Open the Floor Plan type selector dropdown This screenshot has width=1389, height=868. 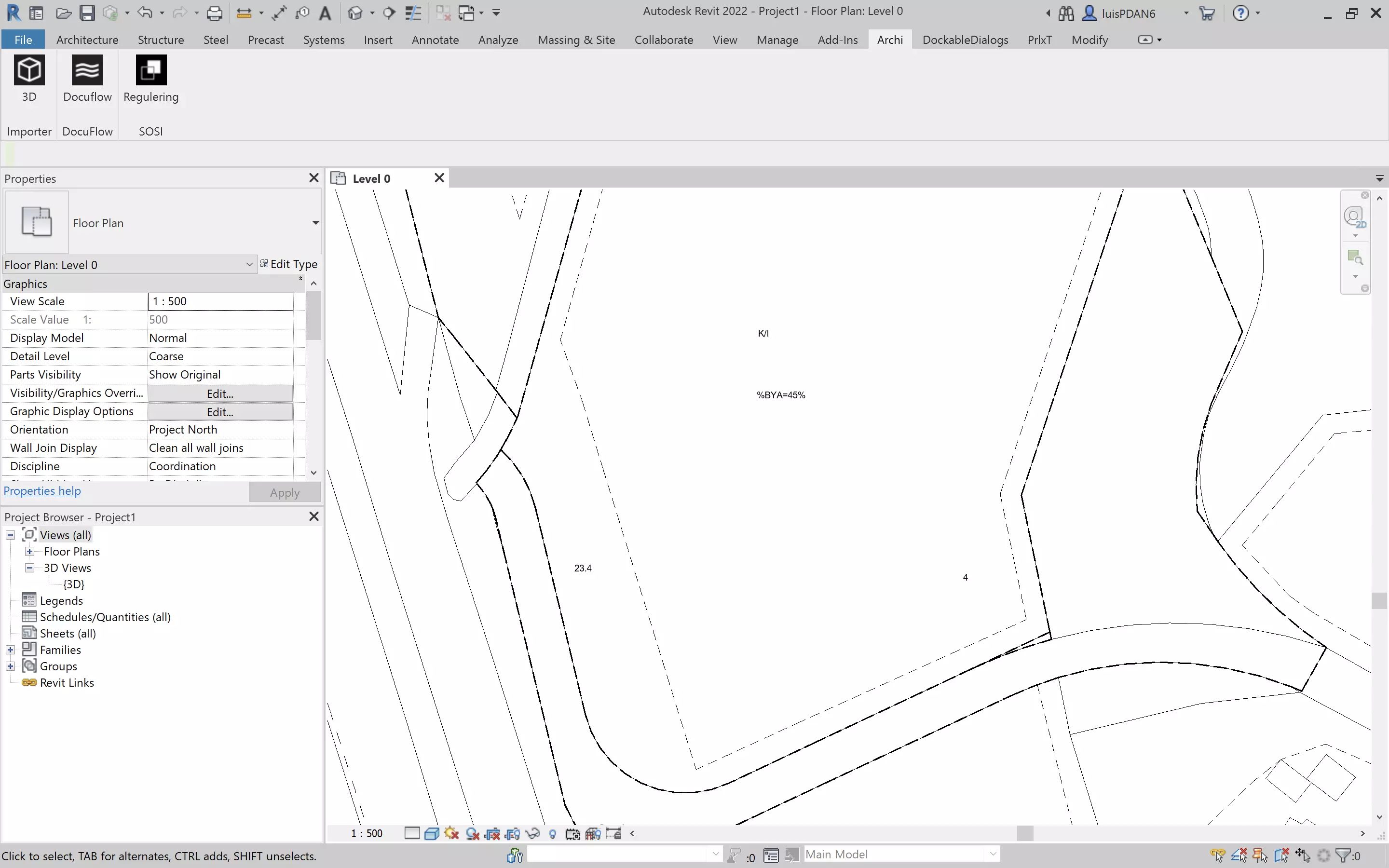coord(315,223)
